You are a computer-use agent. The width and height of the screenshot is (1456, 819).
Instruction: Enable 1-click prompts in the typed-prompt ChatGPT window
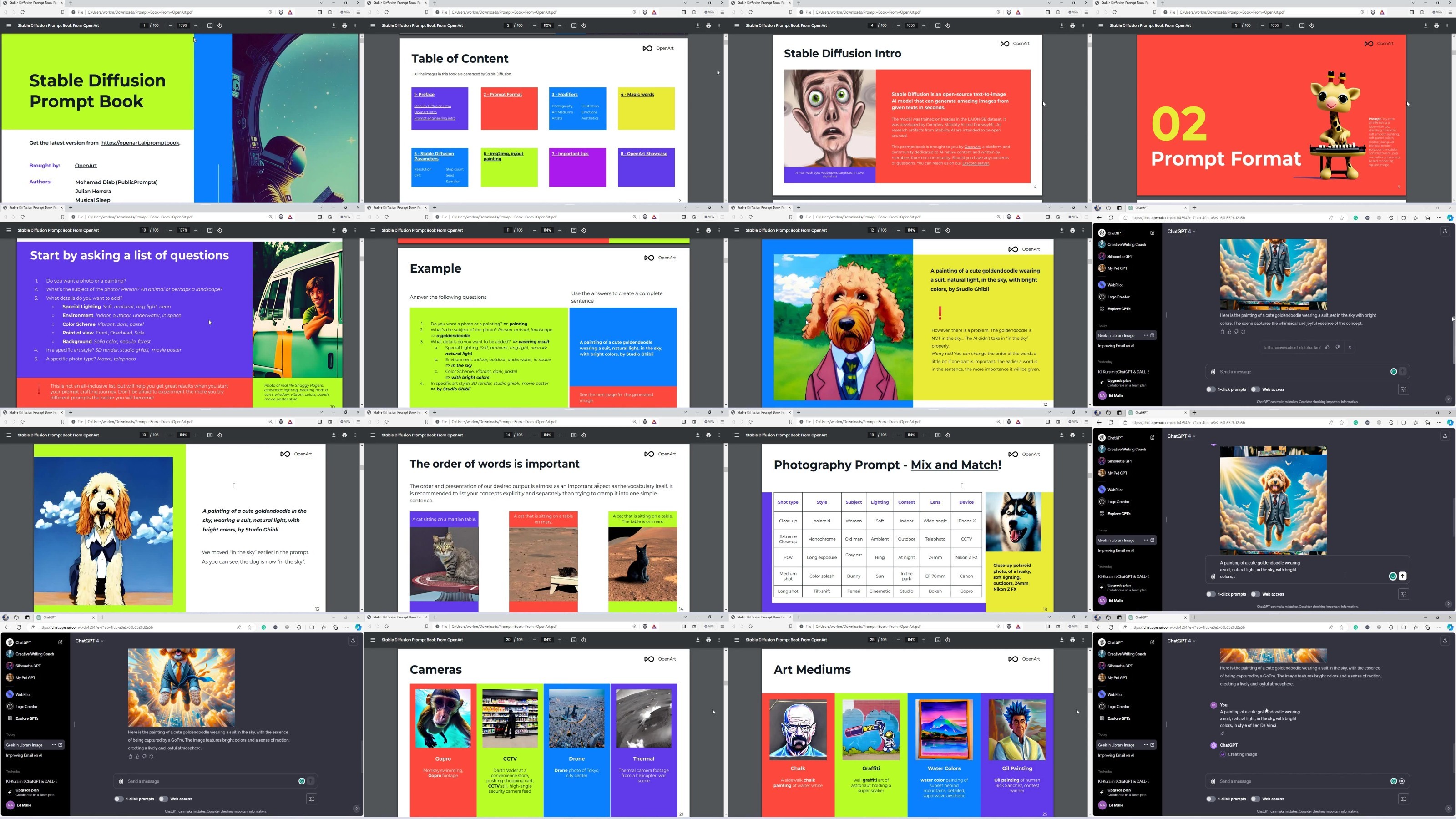tap(1210, 594)
